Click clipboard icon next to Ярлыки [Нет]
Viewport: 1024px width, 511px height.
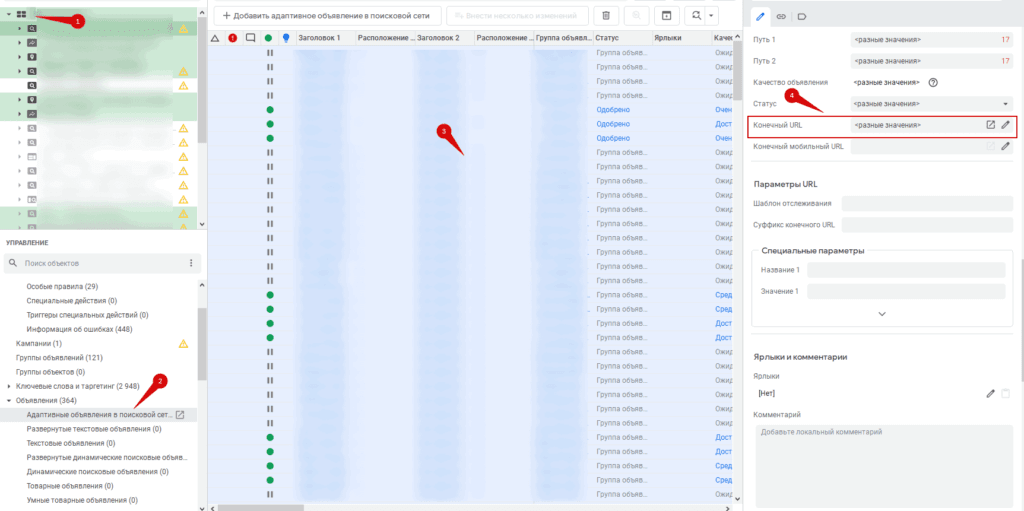coord(1006,393)
